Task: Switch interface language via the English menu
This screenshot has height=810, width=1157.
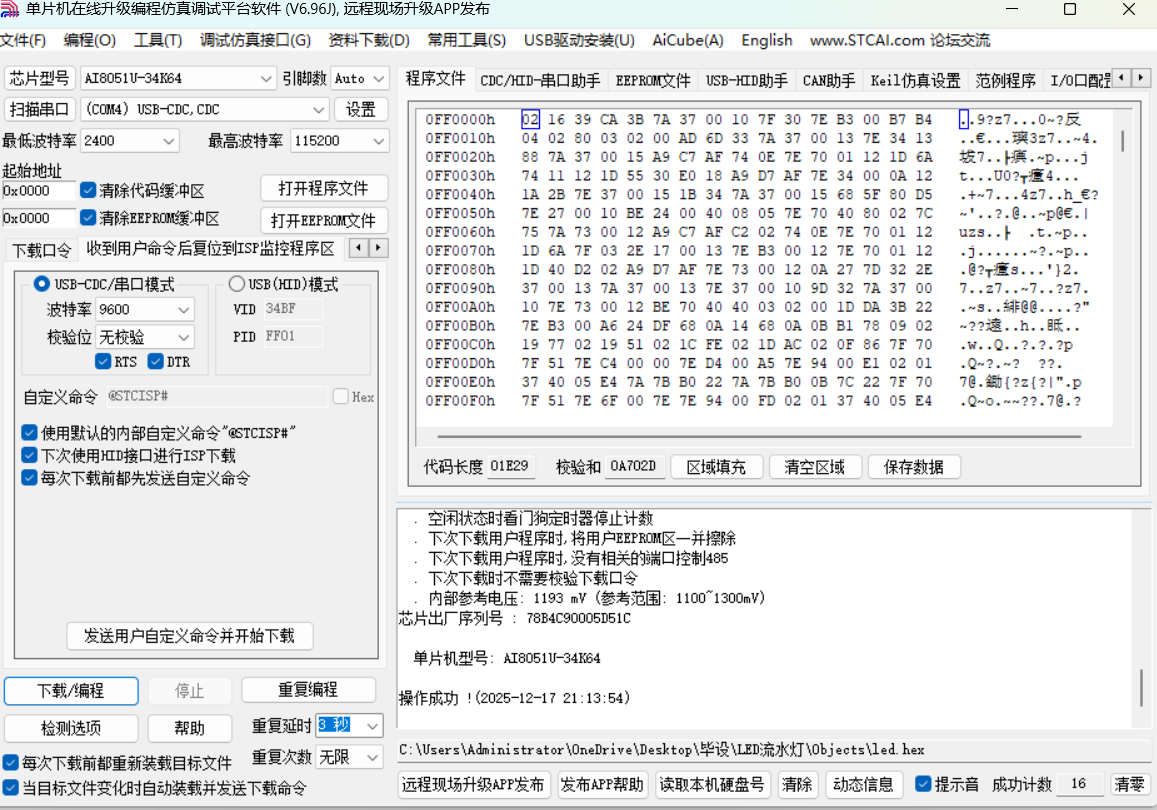Action: 766,40
